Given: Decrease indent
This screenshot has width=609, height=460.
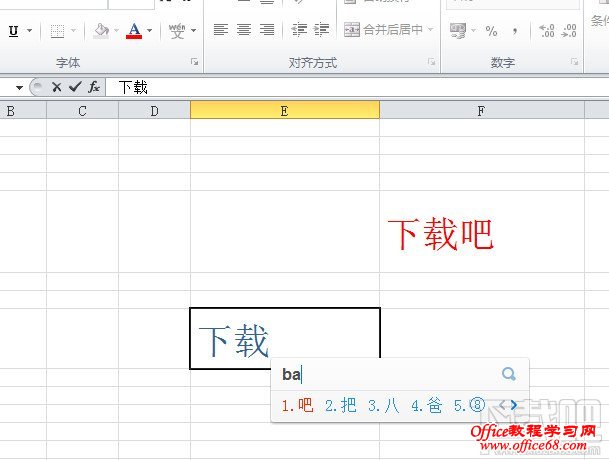Looking at the screenshot, I should point(299,30).
